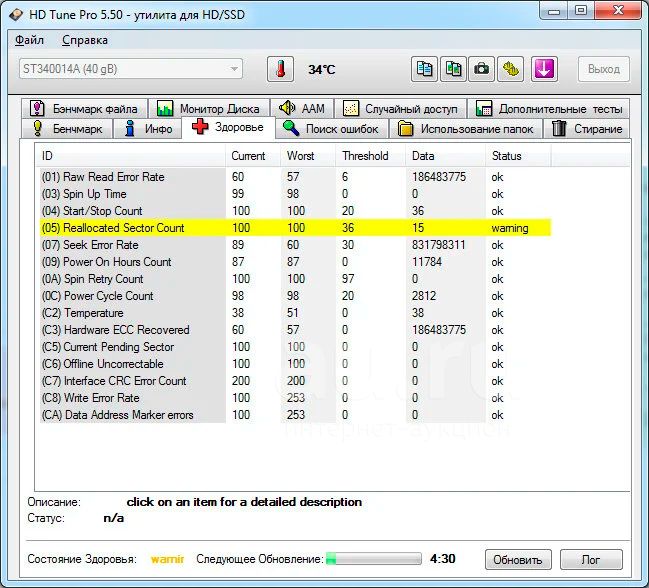Viewport: 649px width, 588px height.
Task: Open the Справка menu
Action: pyautogui.click(x=85, y=40)
